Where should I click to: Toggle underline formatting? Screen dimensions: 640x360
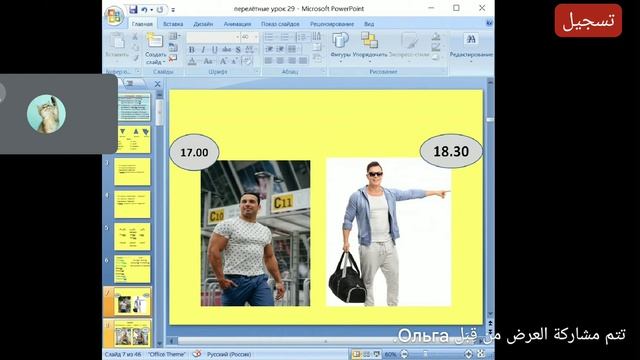pos(215,50)
